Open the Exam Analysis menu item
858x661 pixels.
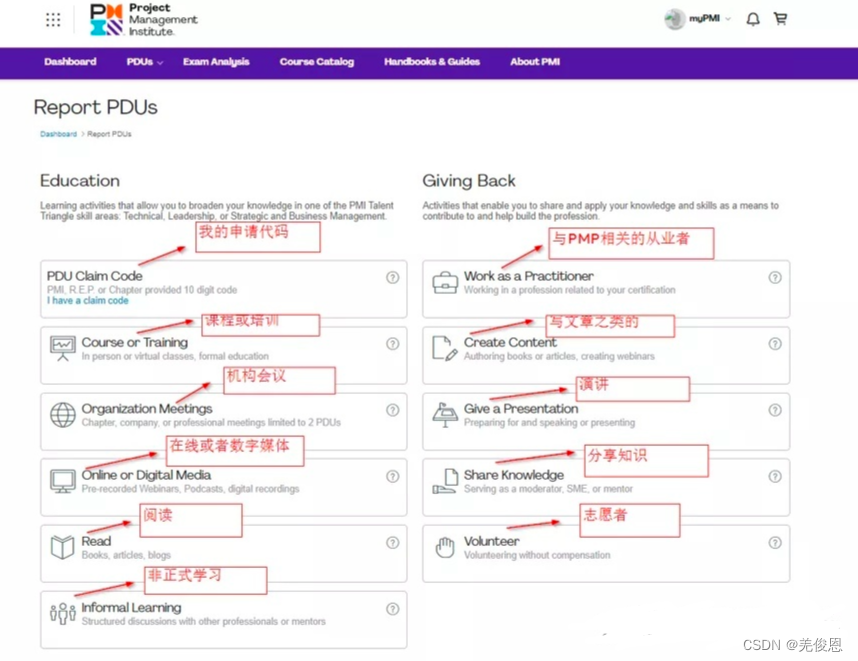pyautogui.click(x=216, y=62)
